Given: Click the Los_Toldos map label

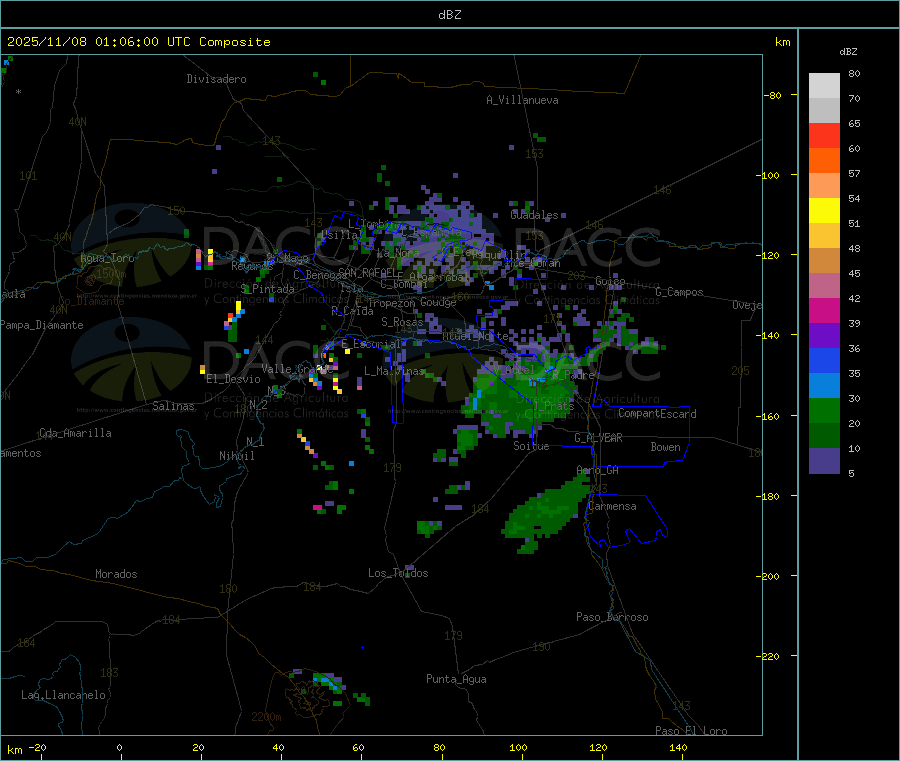Looking at the screenshot, I should [x=398, y=573].
